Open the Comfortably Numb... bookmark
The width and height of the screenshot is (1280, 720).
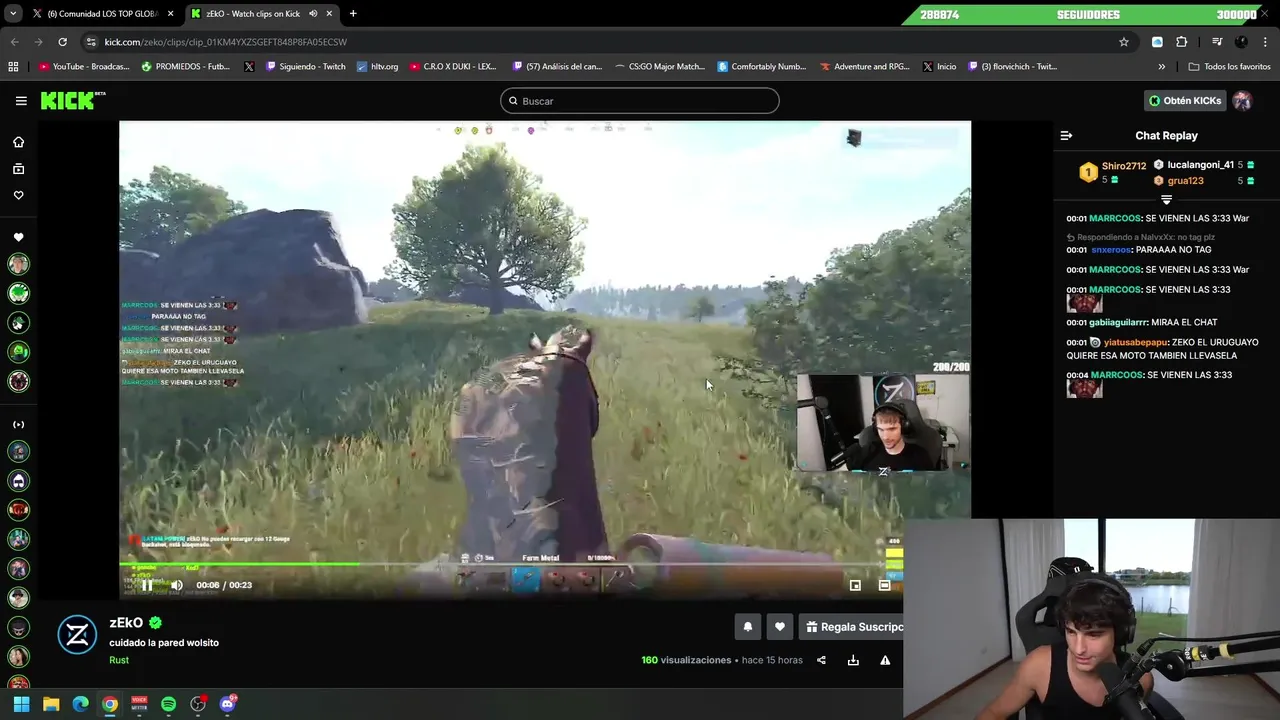[x=761, y=67]
